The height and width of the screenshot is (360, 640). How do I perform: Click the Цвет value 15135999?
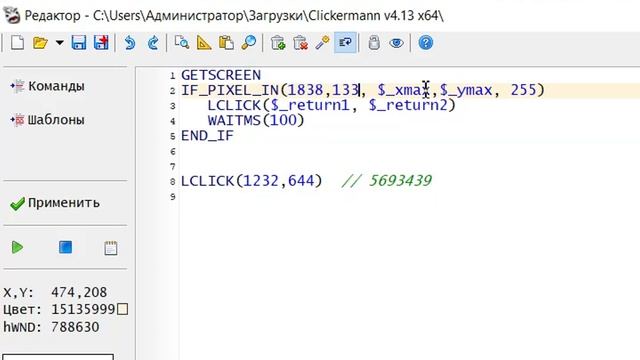click(83, 309)
